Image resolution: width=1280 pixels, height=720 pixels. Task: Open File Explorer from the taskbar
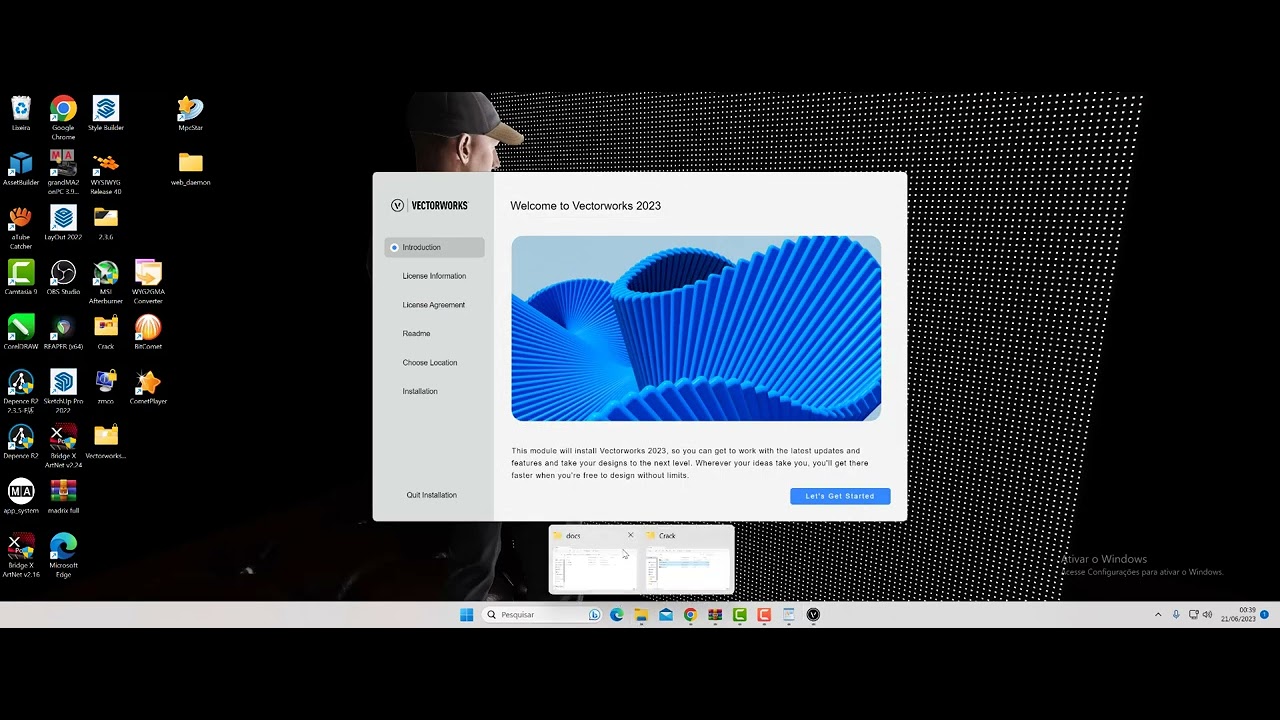[641, 615]
